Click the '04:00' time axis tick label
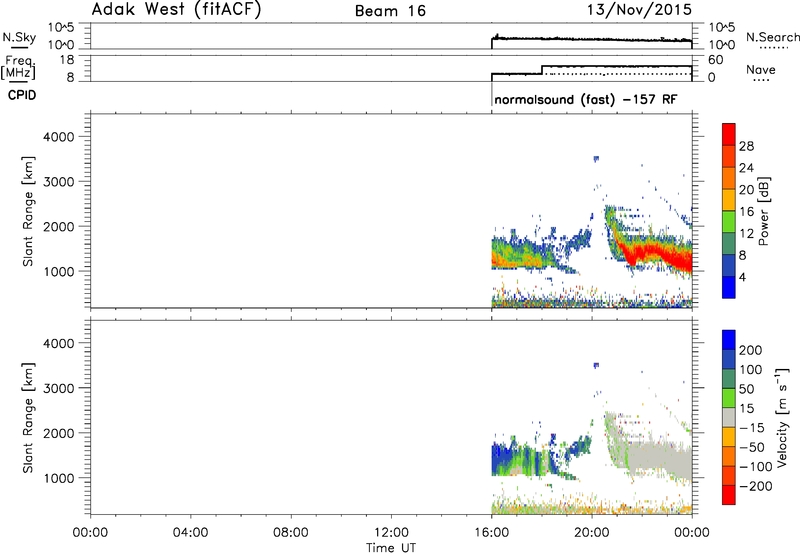The height and width of the screenshot is (554, 800). (190, 533)
